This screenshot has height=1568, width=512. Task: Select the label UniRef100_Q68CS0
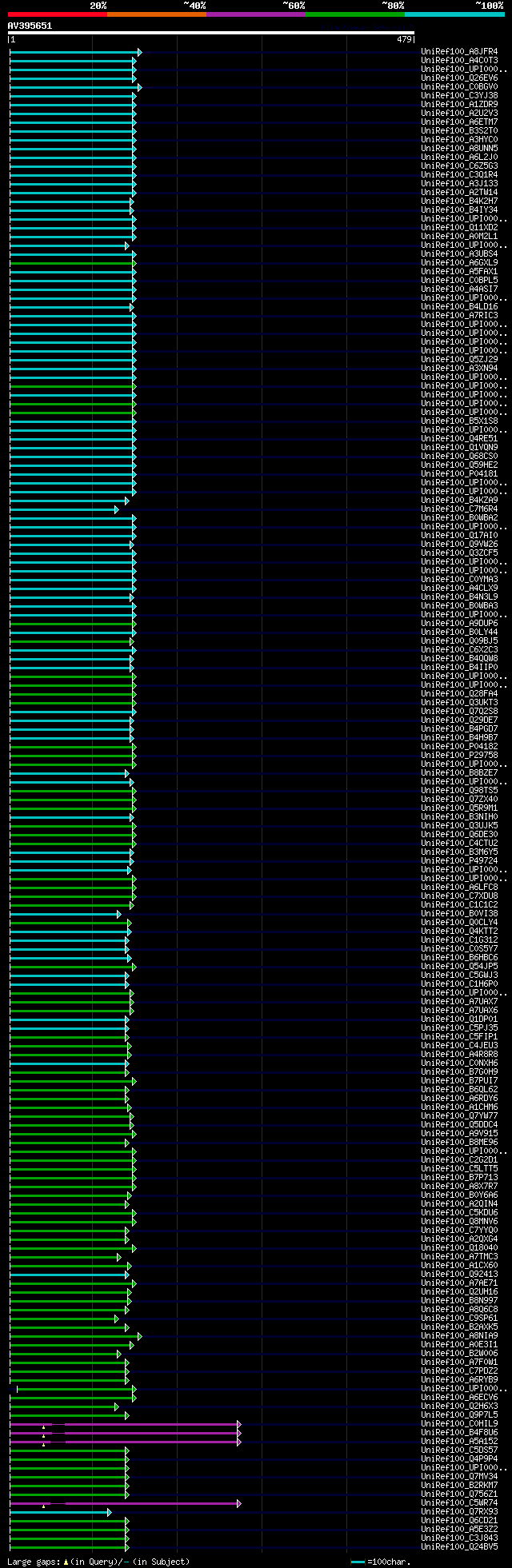pos(459,457)
